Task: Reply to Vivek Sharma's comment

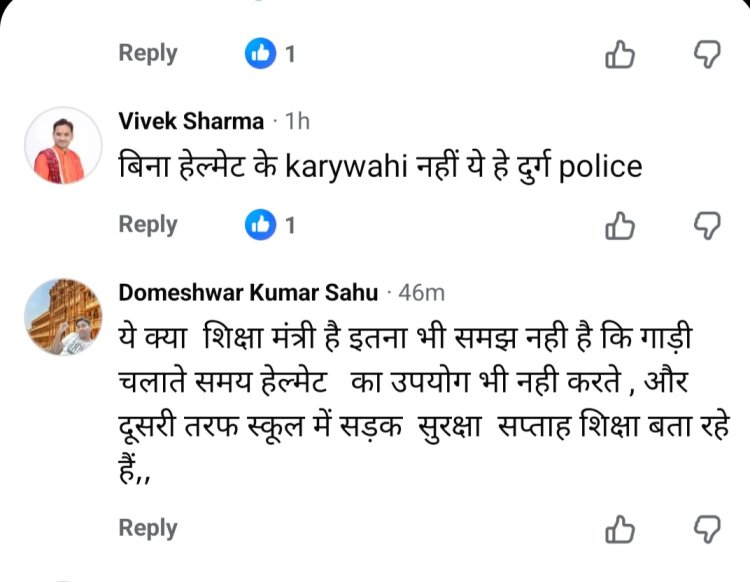Action: click(148, 224)
